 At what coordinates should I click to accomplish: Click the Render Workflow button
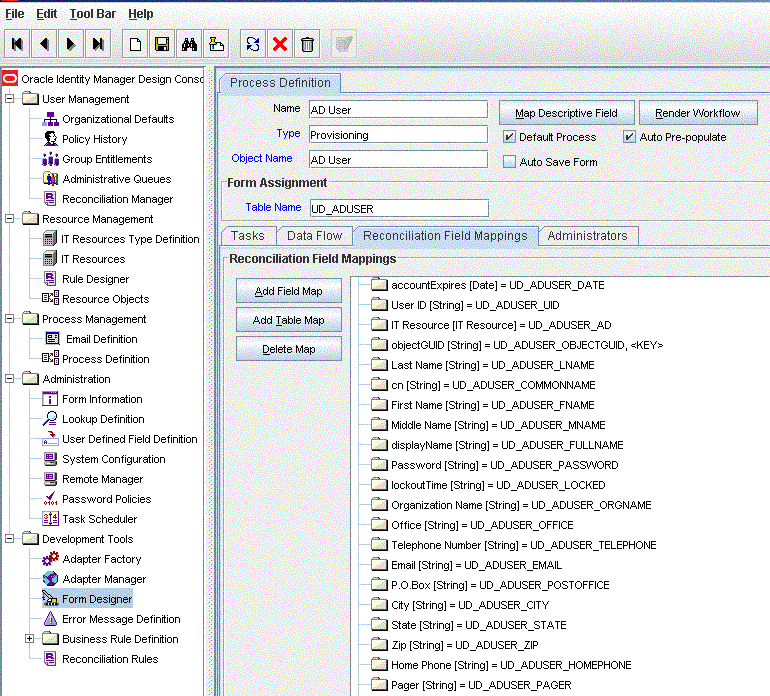(x=697, y=113)
